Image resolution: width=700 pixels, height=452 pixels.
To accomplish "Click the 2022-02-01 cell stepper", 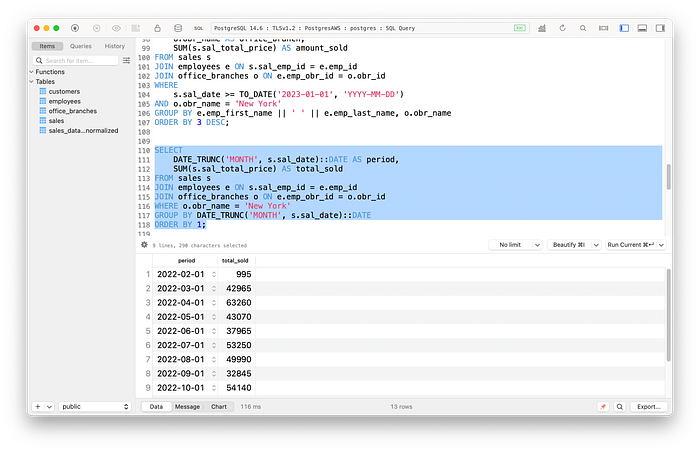I will pos(214,274).
